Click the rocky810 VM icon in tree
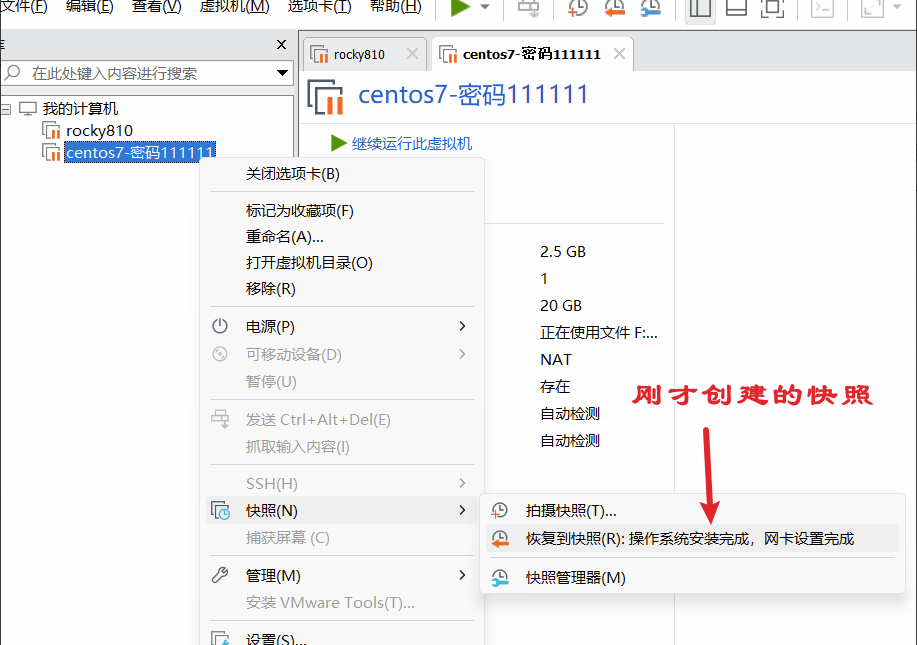The height and width of the screenshot is (645, 917). click(51, 130)
